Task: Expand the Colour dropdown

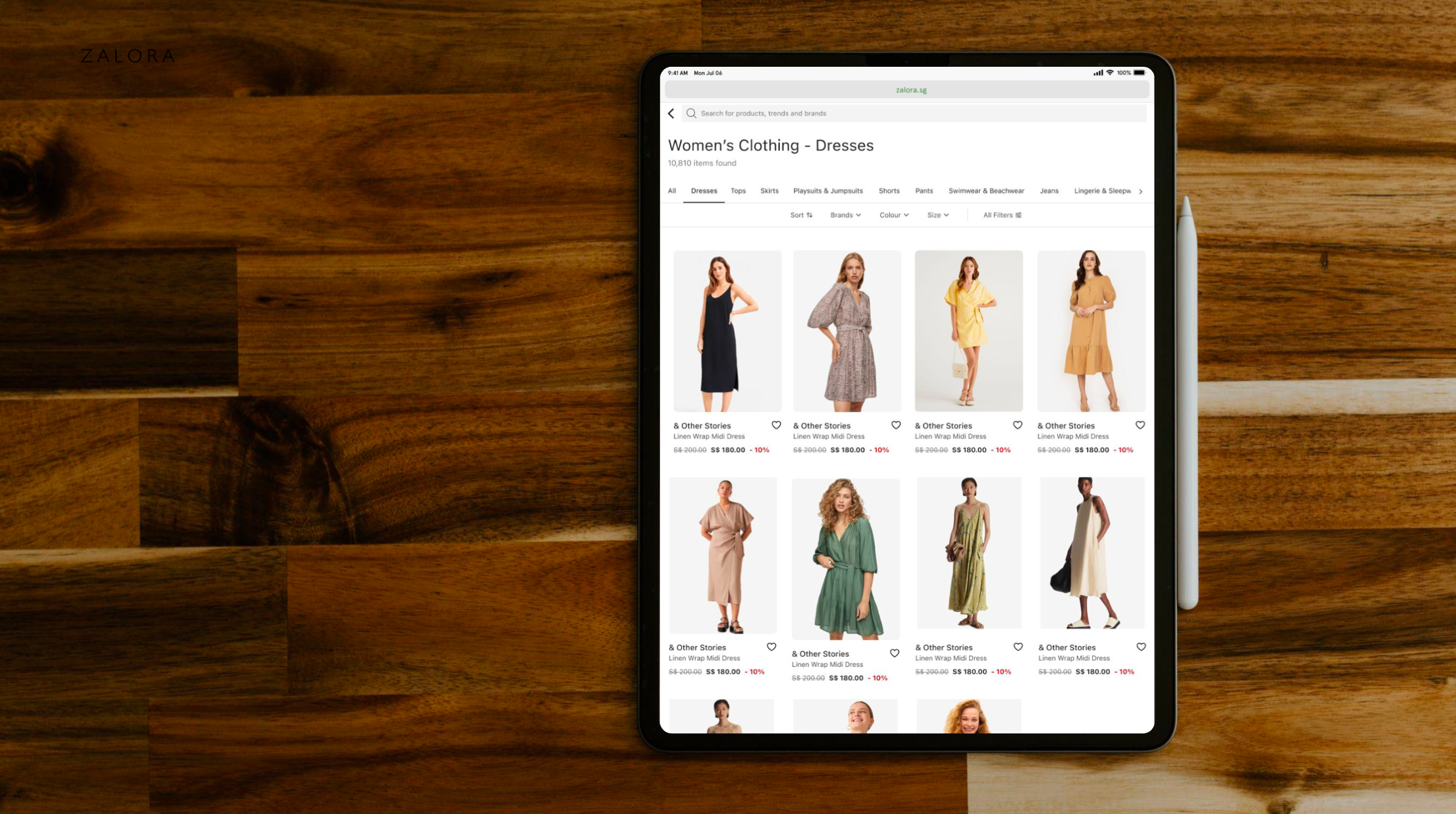Action: point(894,215)
